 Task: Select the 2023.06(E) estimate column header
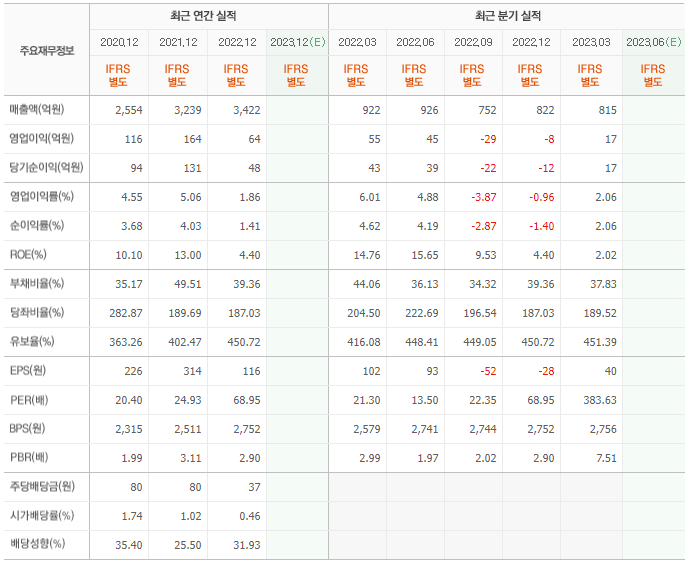(654, 42)
